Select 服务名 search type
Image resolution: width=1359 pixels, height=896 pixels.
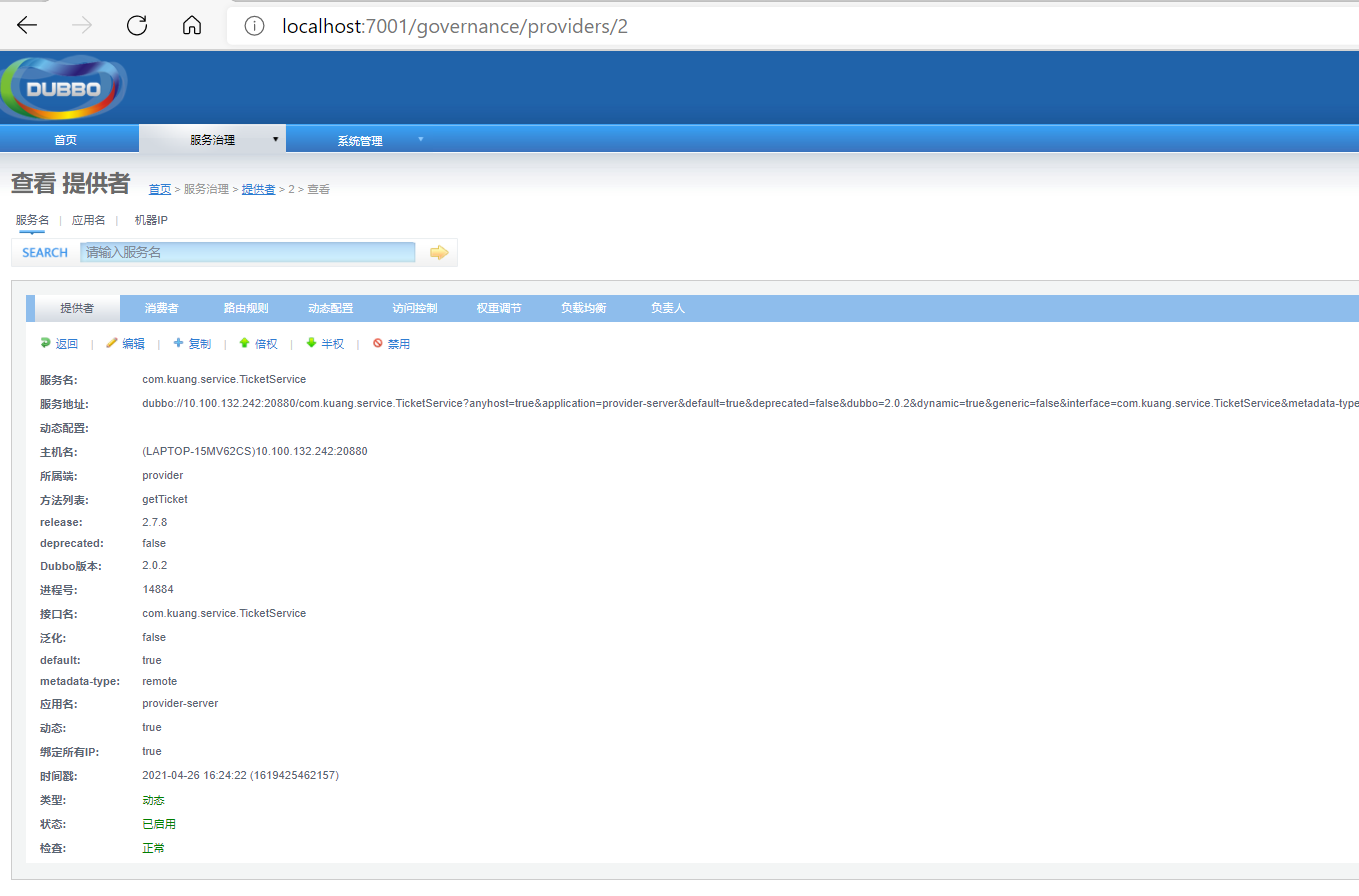tap(32, 219)
